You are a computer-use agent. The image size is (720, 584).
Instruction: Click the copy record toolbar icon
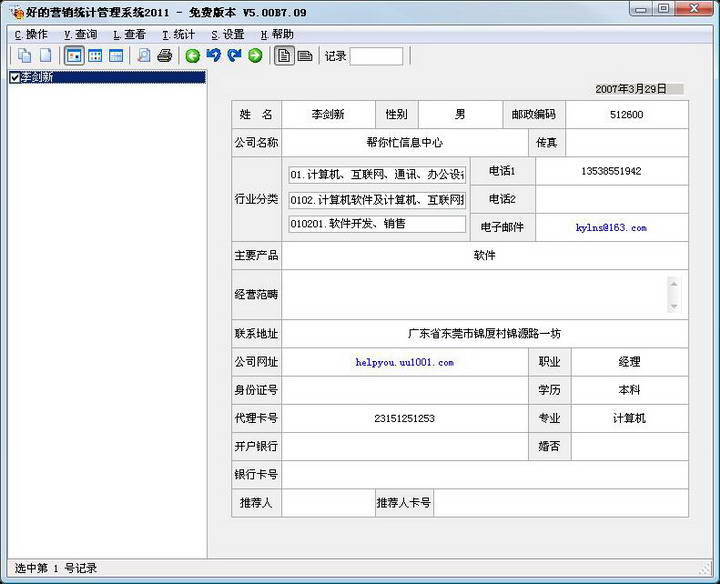24,56
